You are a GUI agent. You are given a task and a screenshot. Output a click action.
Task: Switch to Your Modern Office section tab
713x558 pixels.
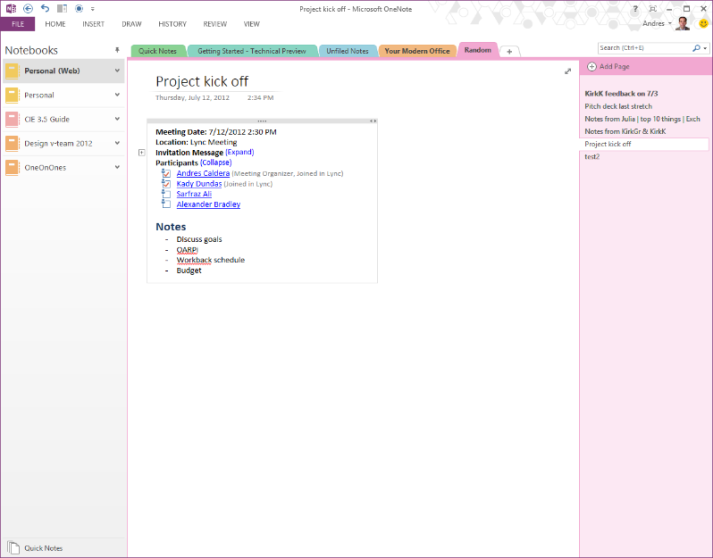(417, 51)
